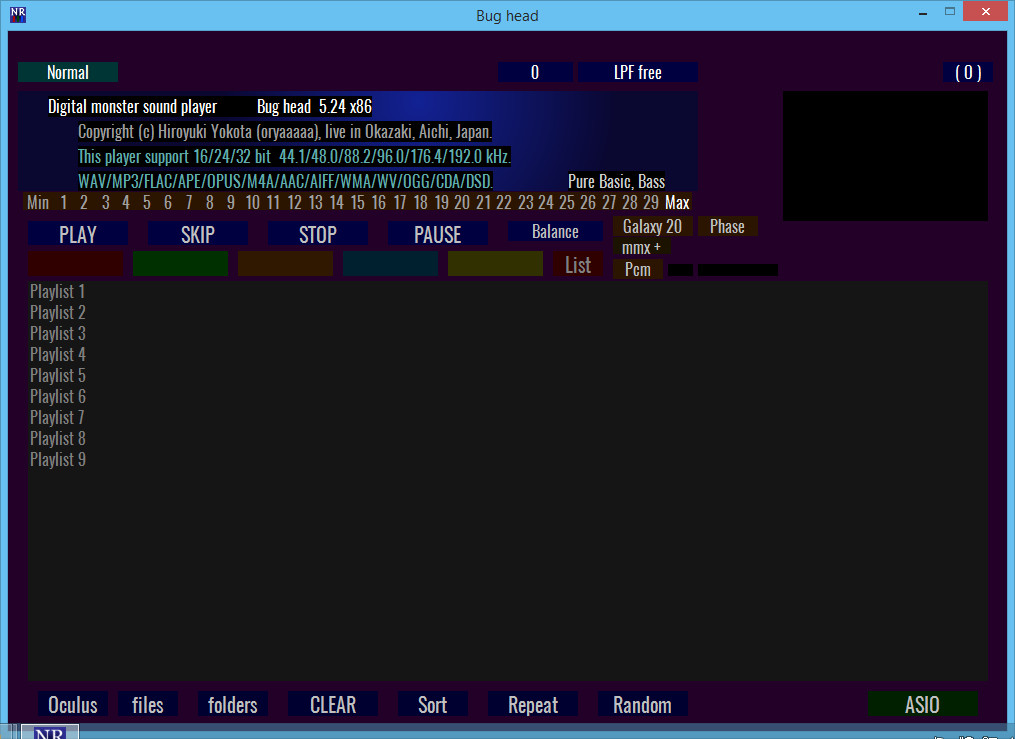Screen dimensions: 1015x739
Task: Select the olive color swatch
Action: [x=495, y=264]
